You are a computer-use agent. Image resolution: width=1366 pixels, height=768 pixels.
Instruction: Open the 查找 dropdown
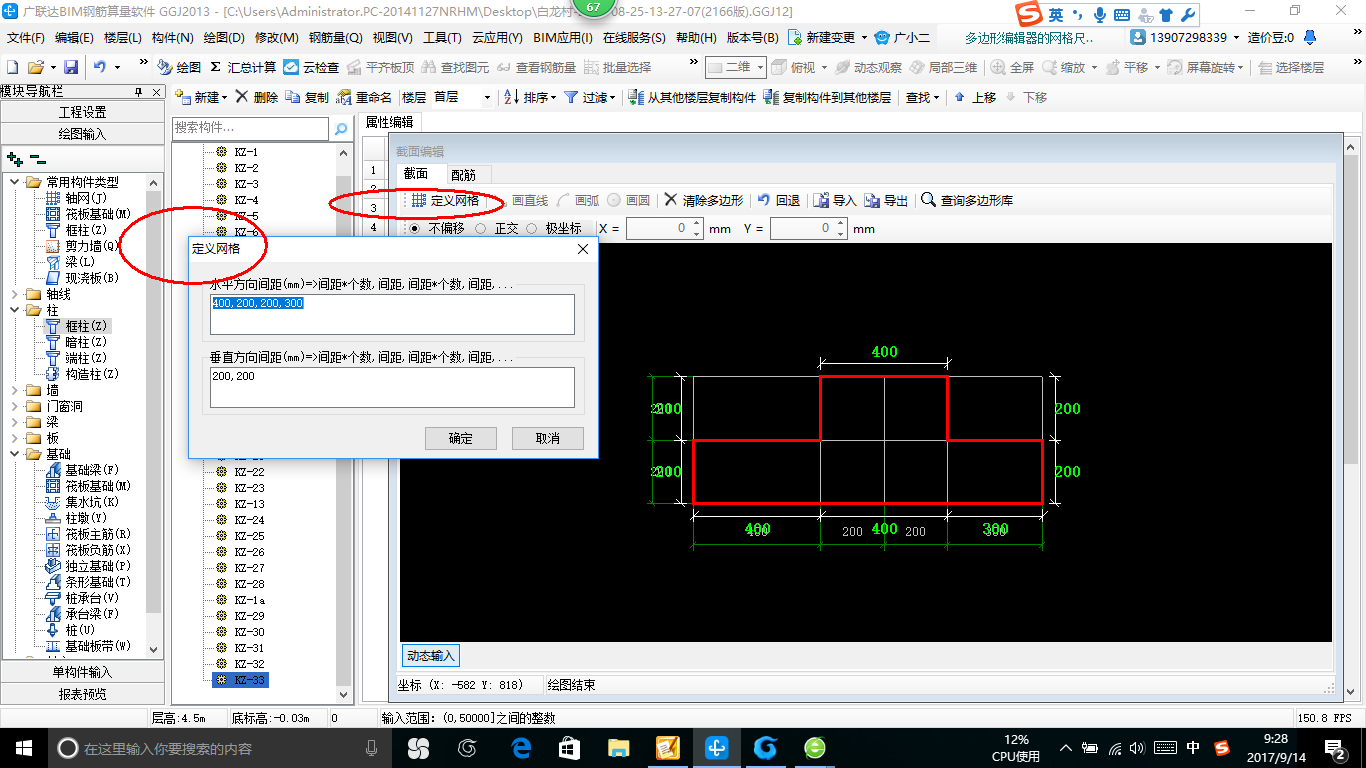click(x=921, y=97)
